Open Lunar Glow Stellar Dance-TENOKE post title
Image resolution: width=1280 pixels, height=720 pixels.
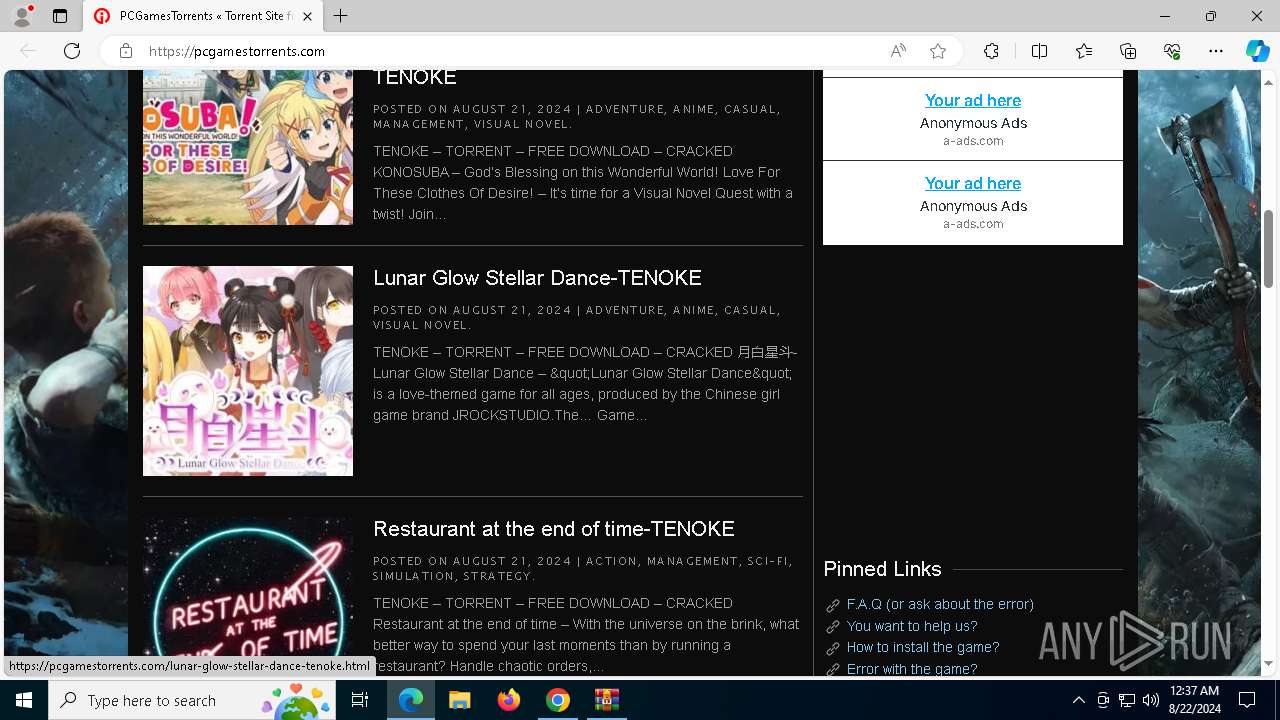[x=537, y=278]
